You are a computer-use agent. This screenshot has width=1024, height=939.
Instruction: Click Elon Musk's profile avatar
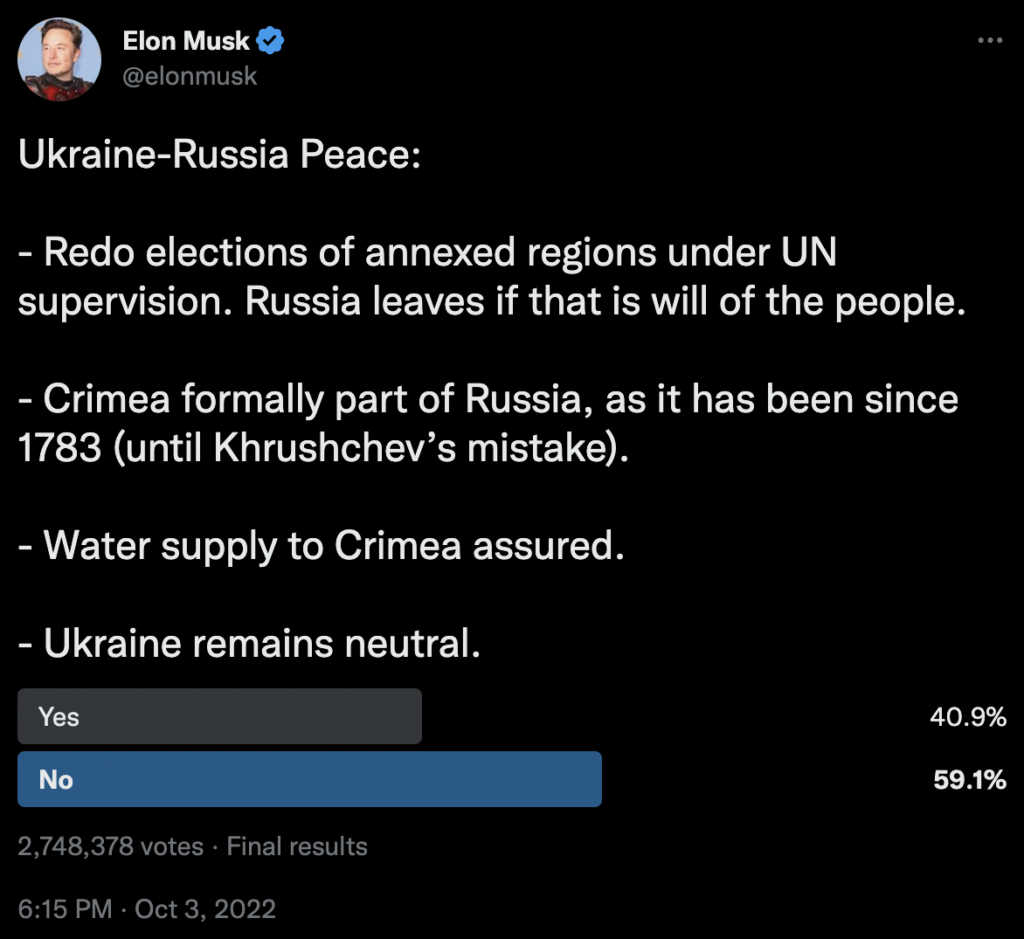[x=60, y=59]
